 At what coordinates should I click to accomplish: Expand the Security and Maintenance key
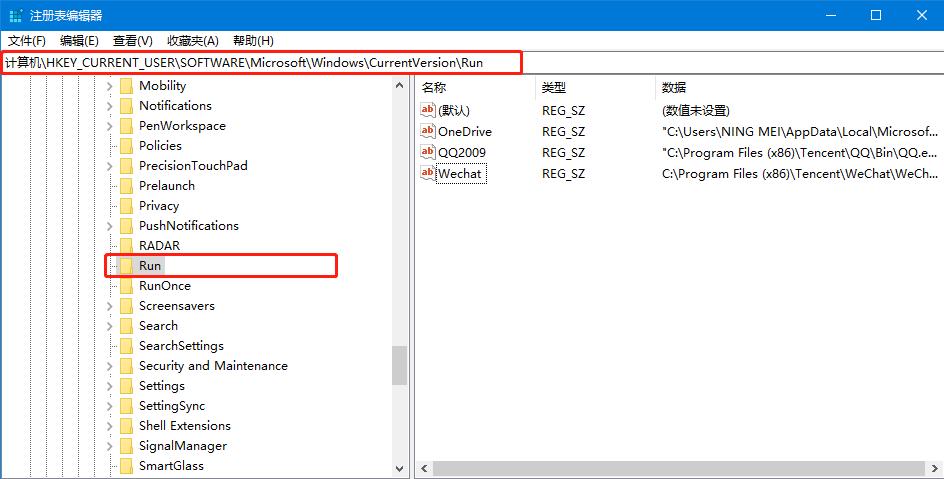pyautogui.click(x=109, y=366)
